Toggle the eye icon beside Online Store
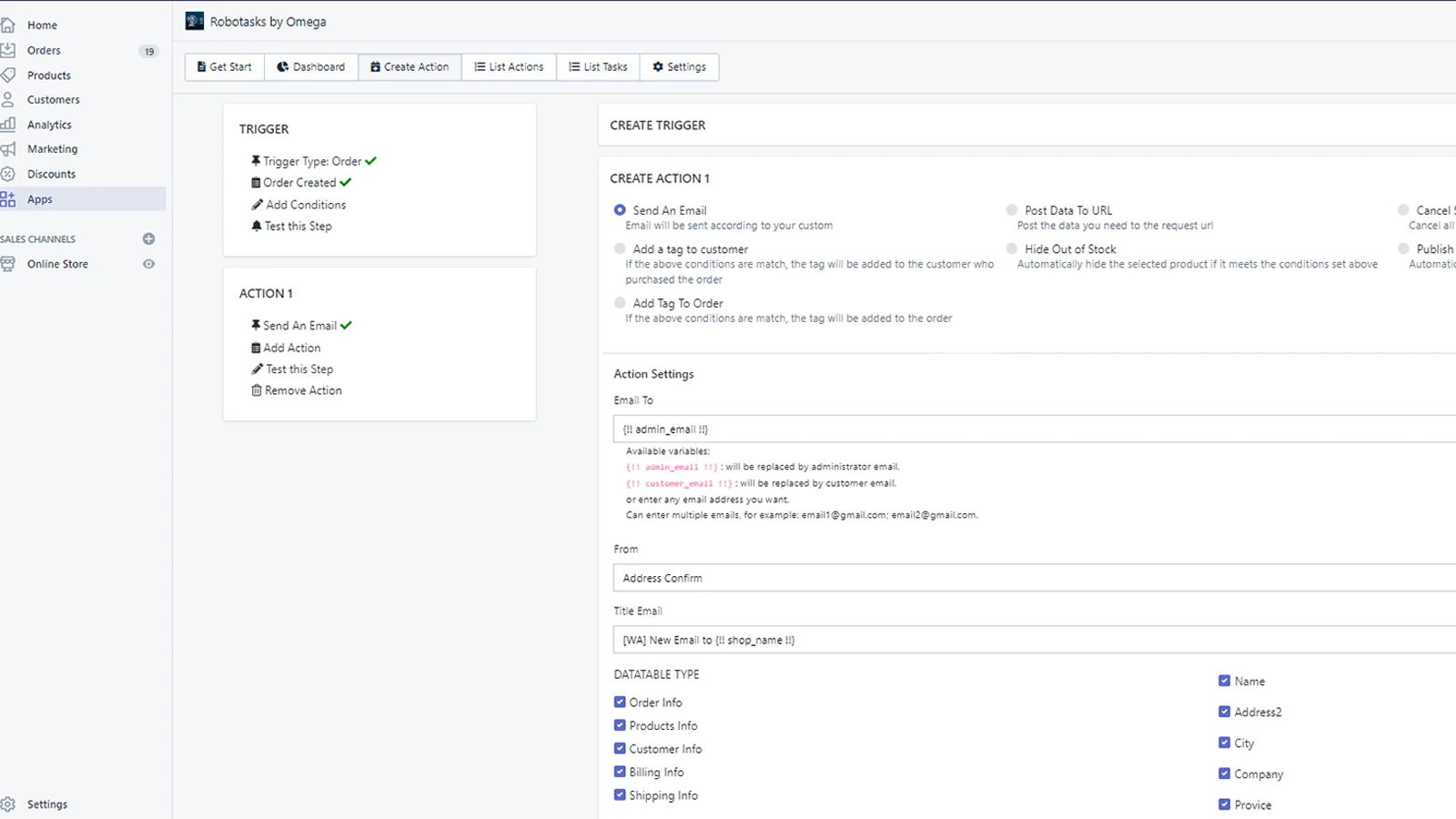The height and width of the screenshot is (819, 1456). [148, 264]
